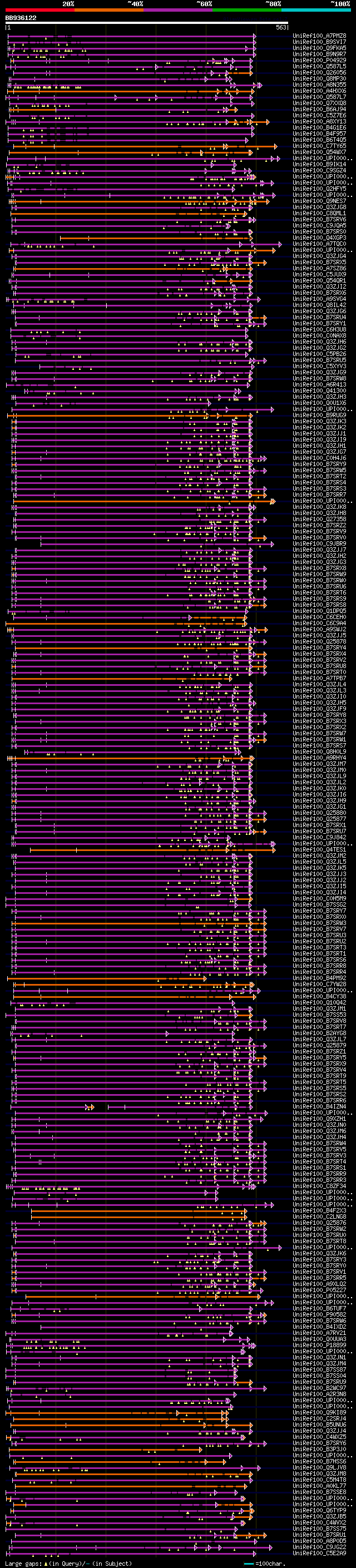Screen dimensions: 356x1568
Task: Select hit label UniRef100_C5JUX9
Action: tap(319, 275)
